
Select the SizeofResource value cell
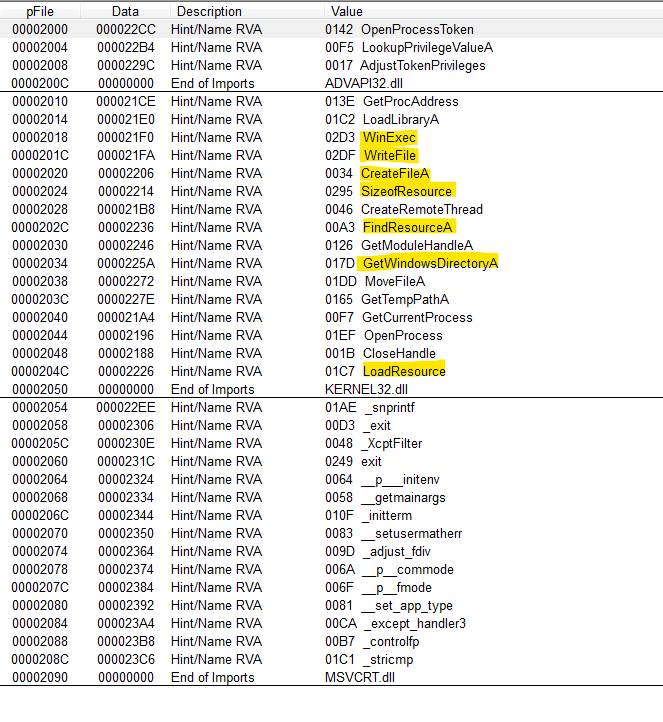click(407, 191)
